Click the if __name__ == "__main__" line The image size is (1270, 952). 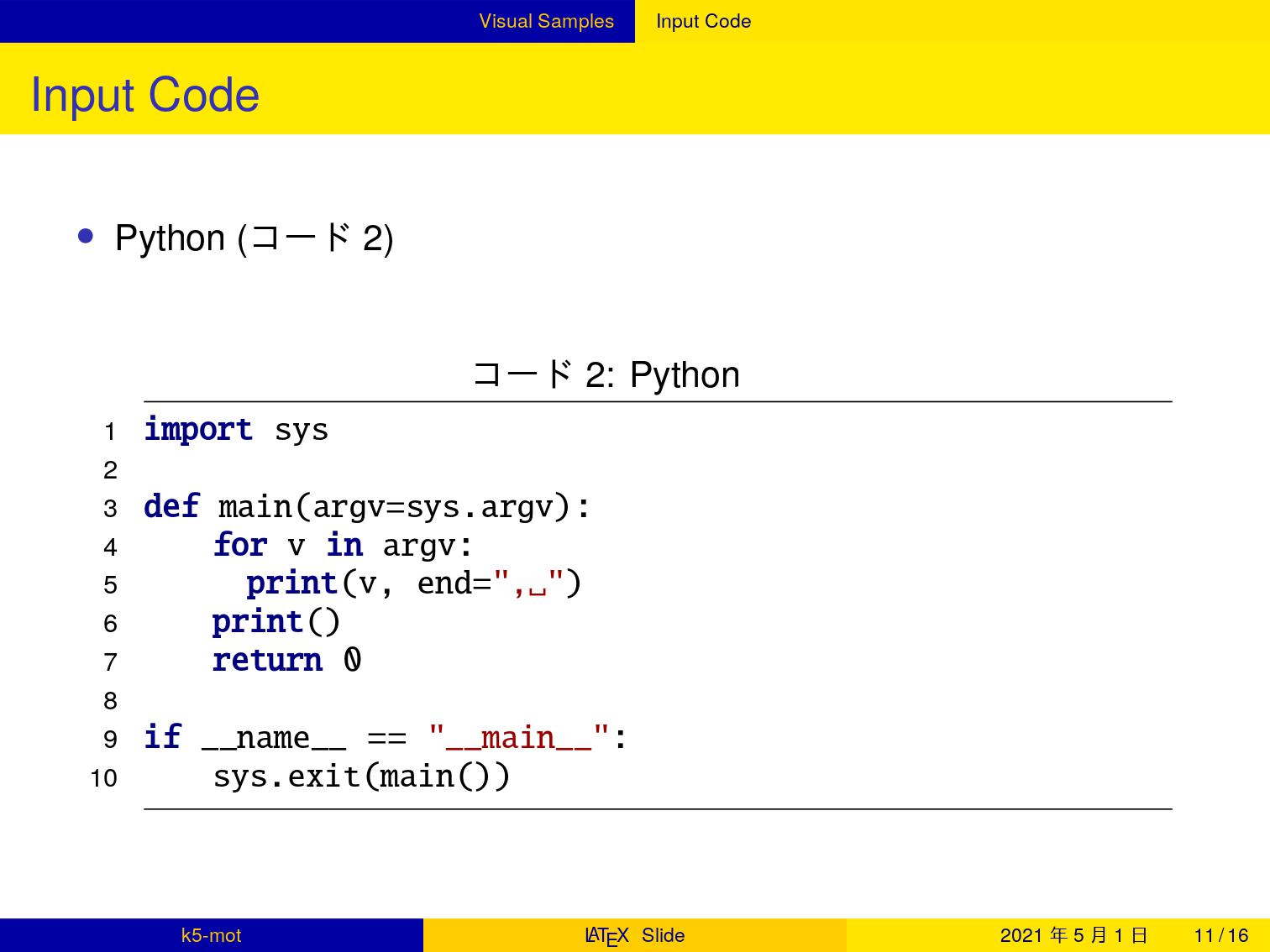(x=386, y=738)
